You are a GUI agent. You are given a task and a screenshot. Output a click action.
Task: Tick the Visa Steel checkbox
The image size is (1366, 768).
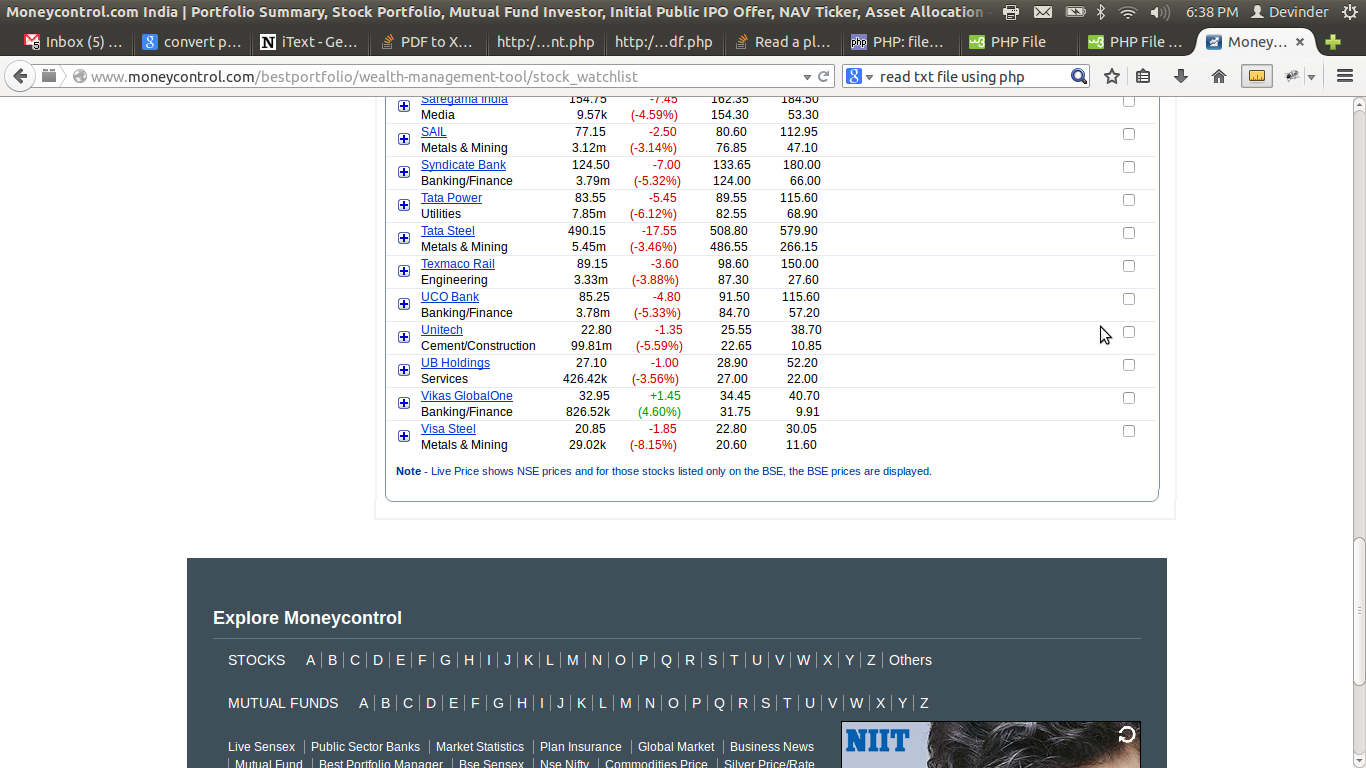[1129, 431]
